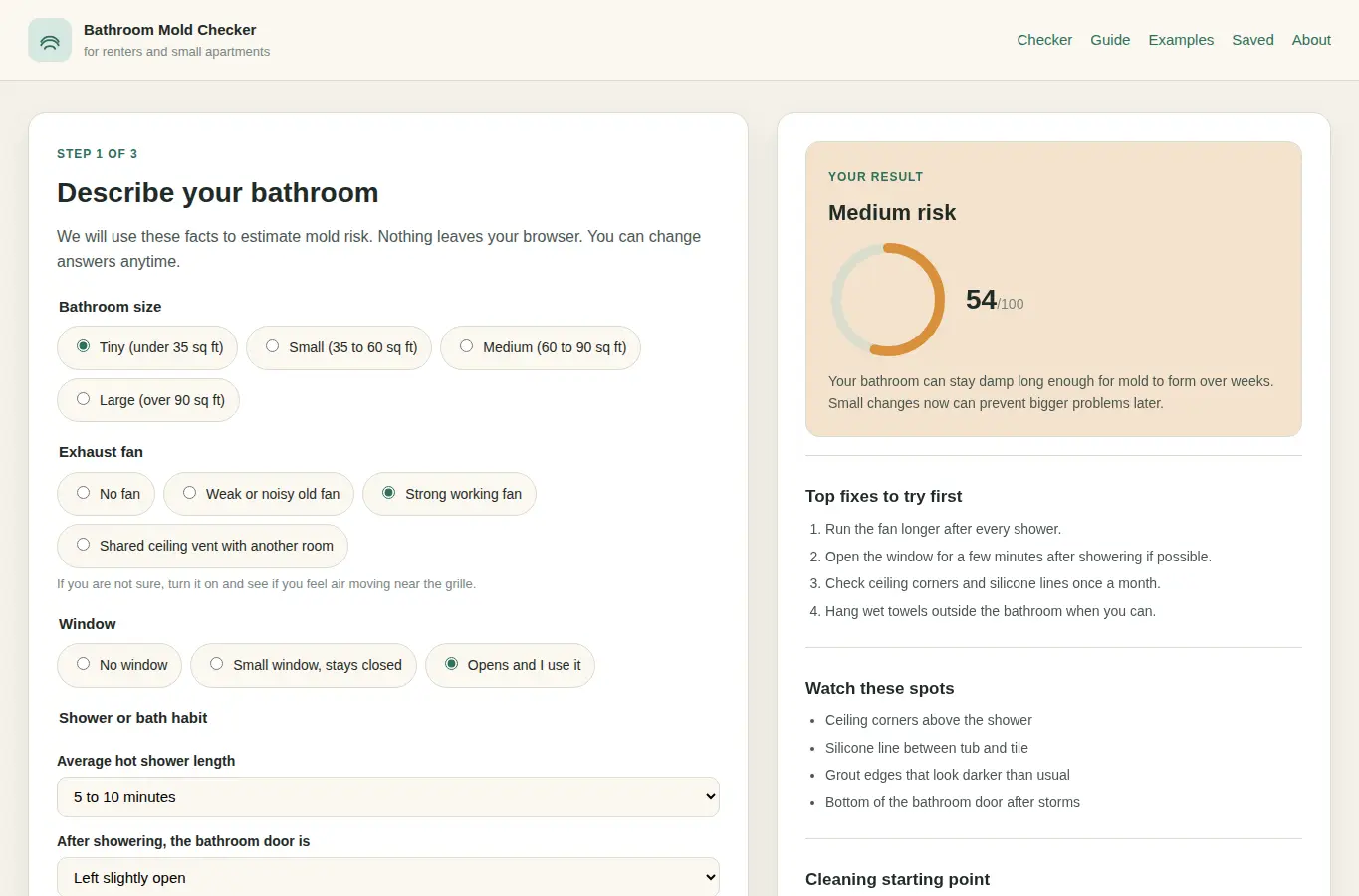
Task: Choose Weak or noisy old fan
Action: pyautogui.click(x=259, y=494)
